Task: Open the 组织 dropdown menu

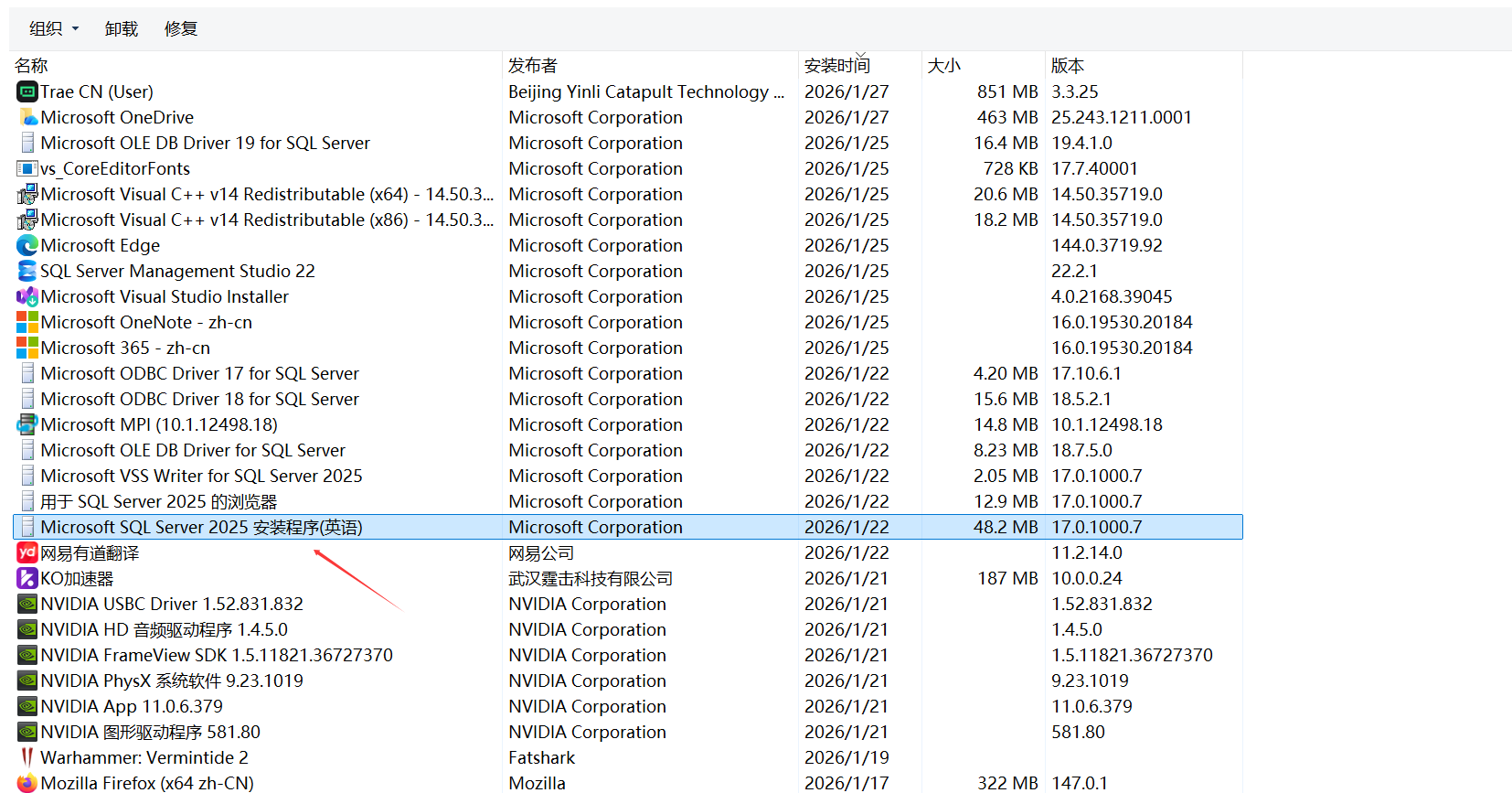Action: point(54,28)
